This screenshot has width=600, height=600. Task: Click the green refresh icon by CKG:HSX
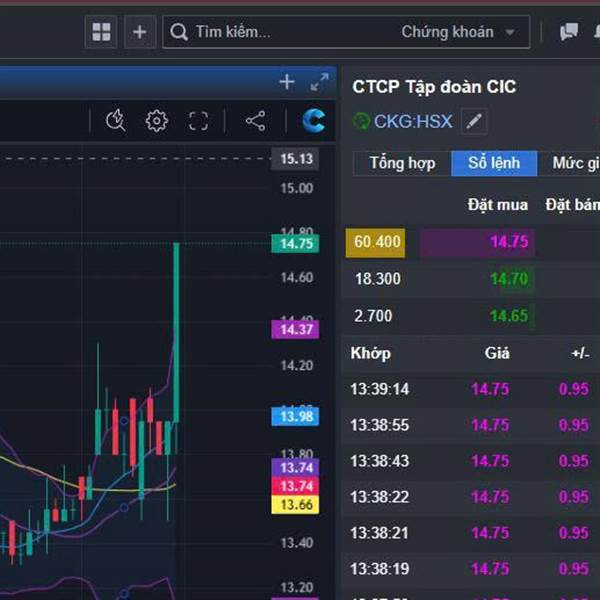[361, 121]
